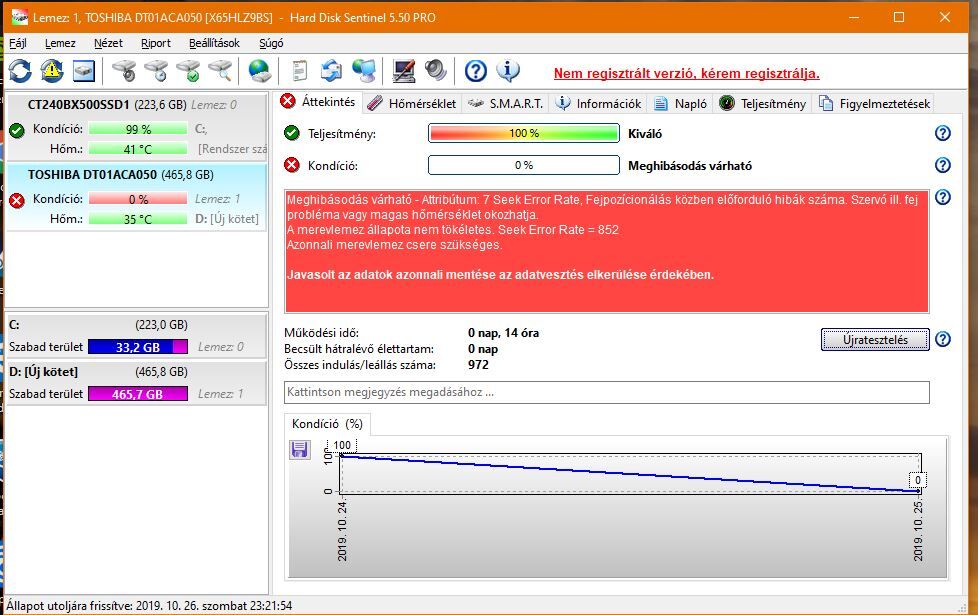This screenshot has height=615, width=978.
Task: Select the Áttekintés tab
Action: coord(317,102)
